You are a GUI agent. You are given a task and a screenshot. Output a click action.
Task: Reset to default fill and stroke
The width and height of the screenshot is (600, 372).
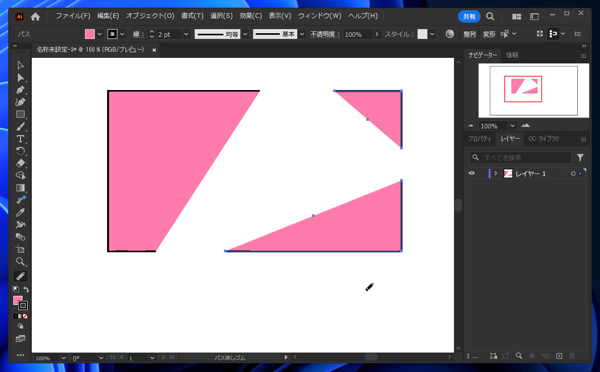[16, 289]
